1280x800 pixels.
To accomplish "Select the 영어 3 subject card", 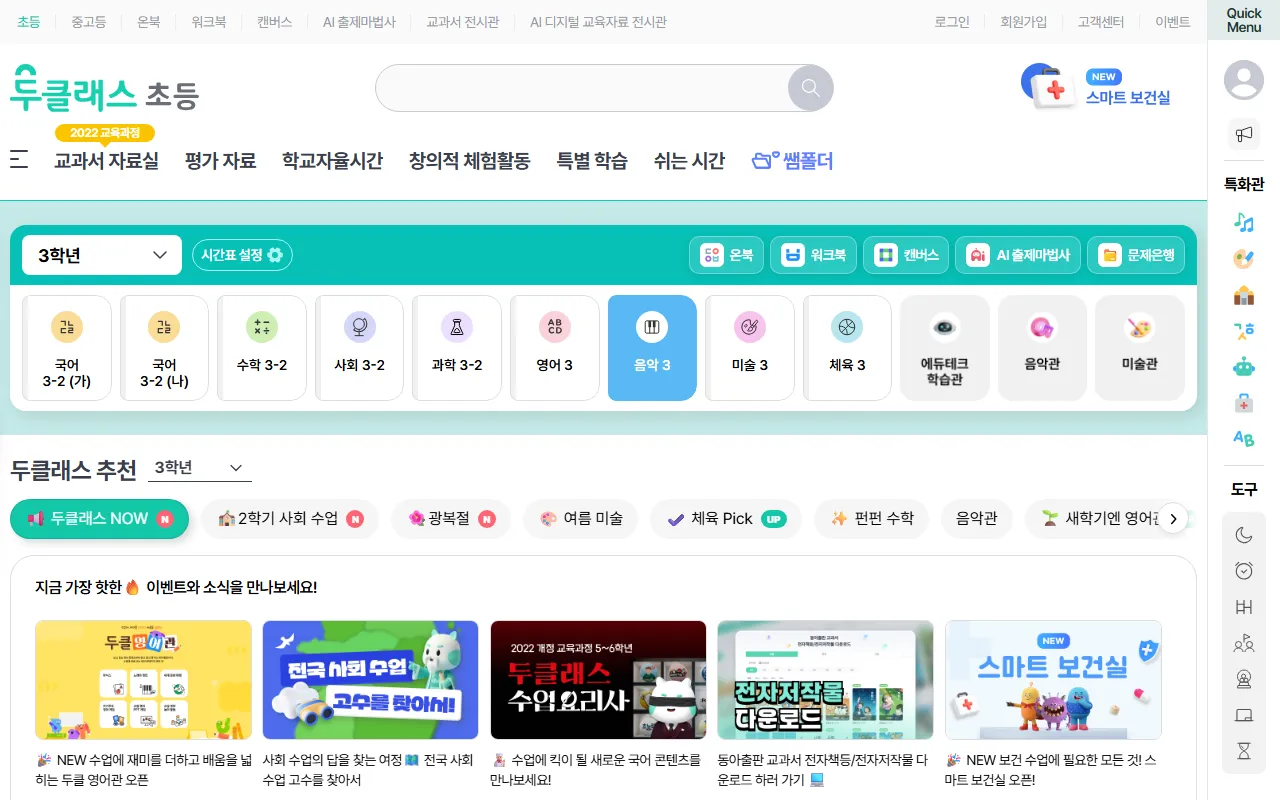I will (x=555, y=348).
